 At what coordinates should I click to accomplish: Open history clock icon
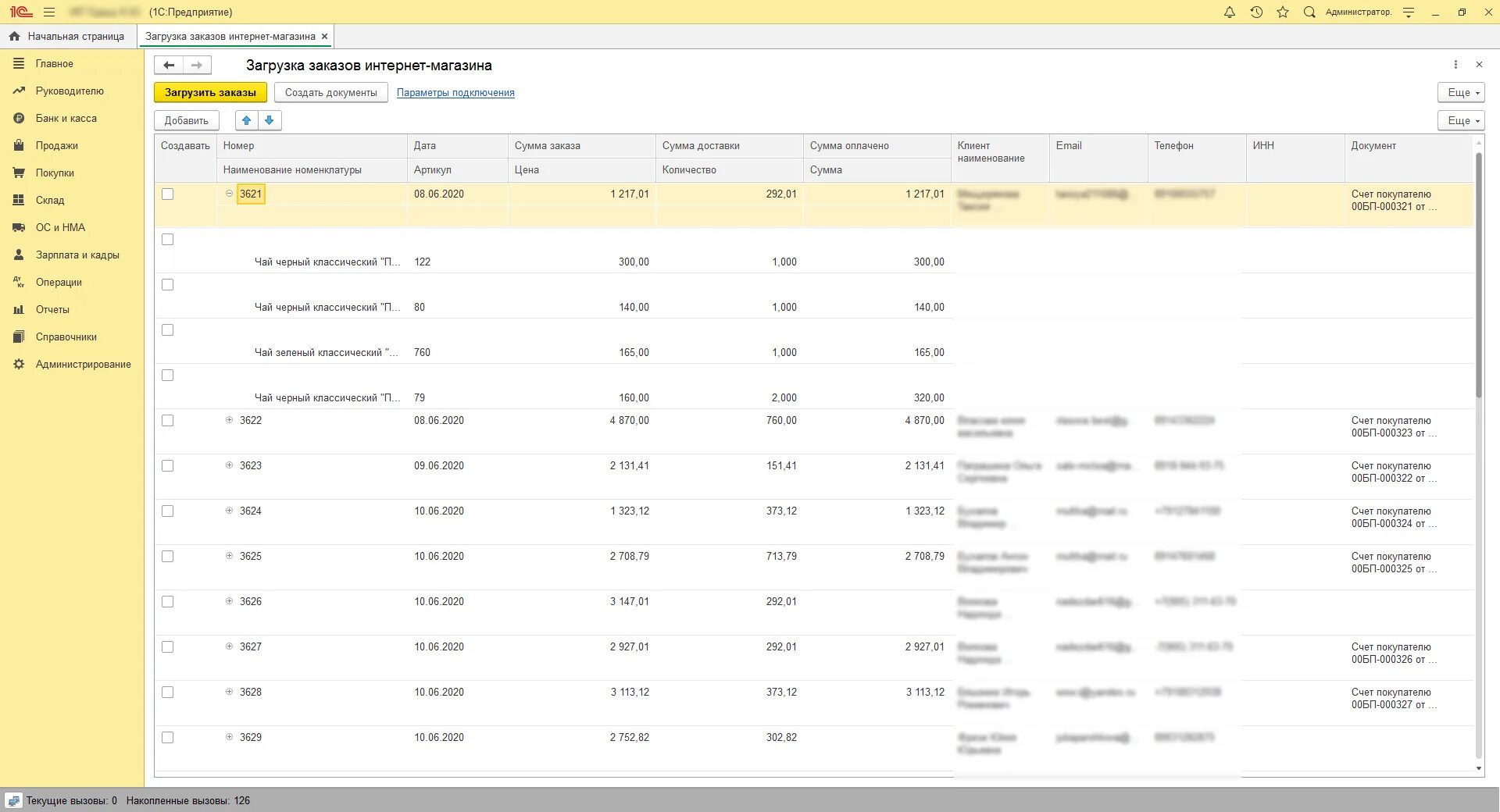1256,12
